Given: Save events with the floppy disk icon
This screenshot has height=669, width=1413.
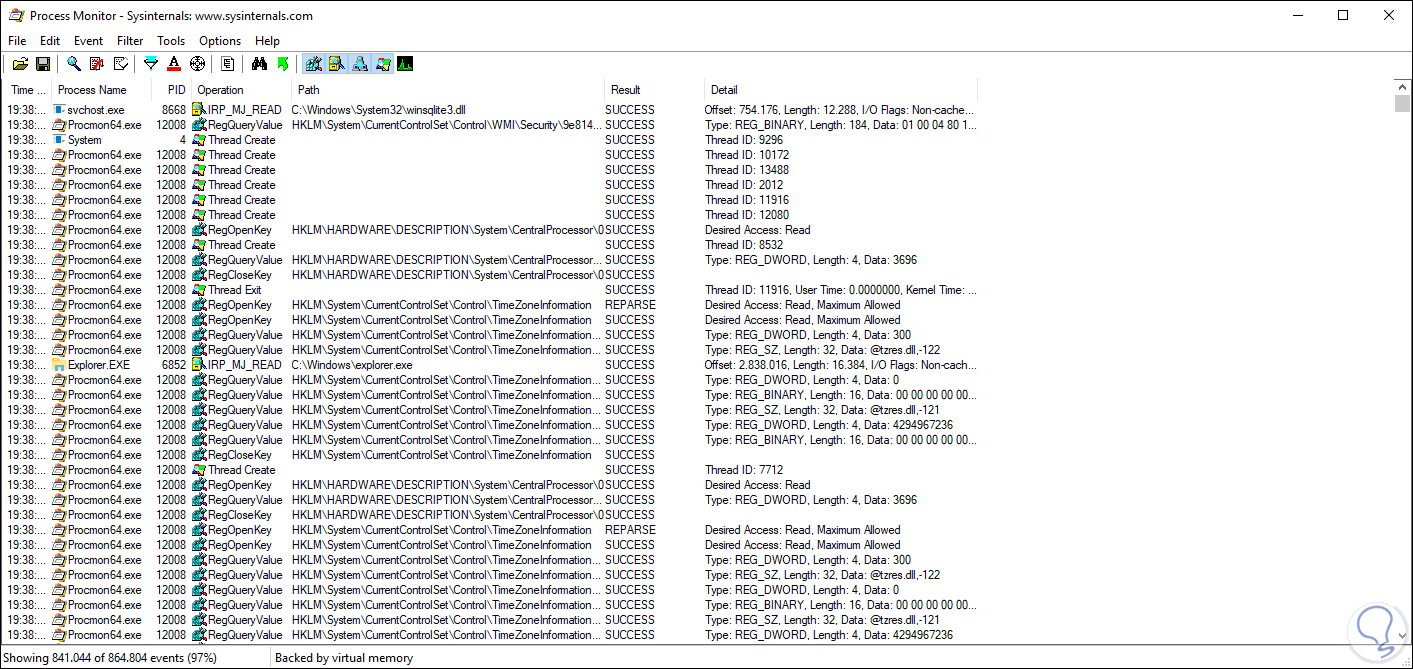Looking at the screenshot, I should (43, 64).
